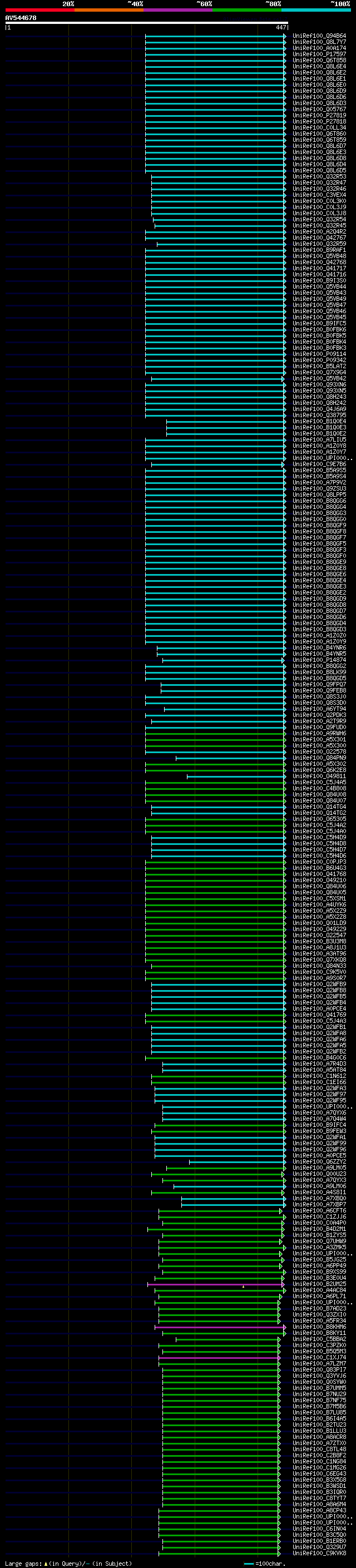Select the UniRef100_A4AC84 label
Screen dimensions: 356x1568
tap(319, 1290)
